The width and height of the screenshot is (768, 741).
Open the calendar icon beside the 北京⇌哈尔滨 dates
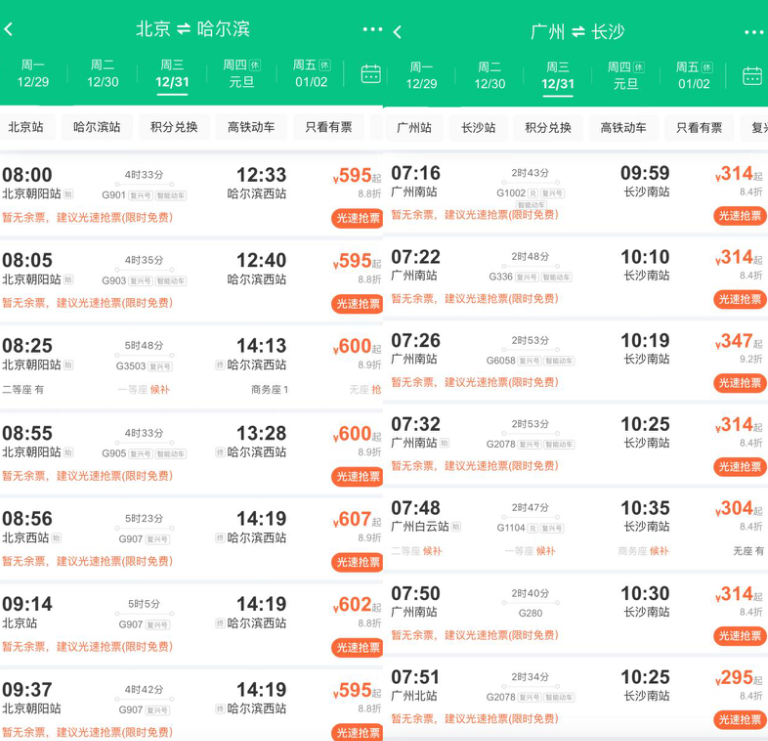(371, 74)
